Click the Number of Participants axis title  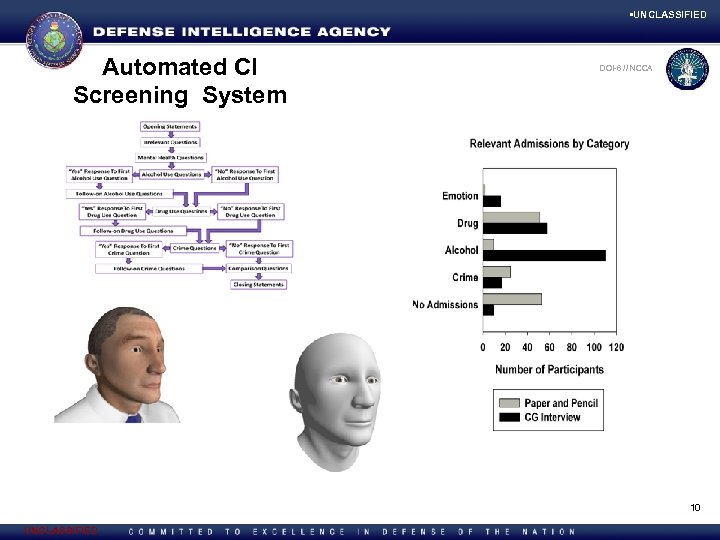pyautogui.click(x=549, y=370)
